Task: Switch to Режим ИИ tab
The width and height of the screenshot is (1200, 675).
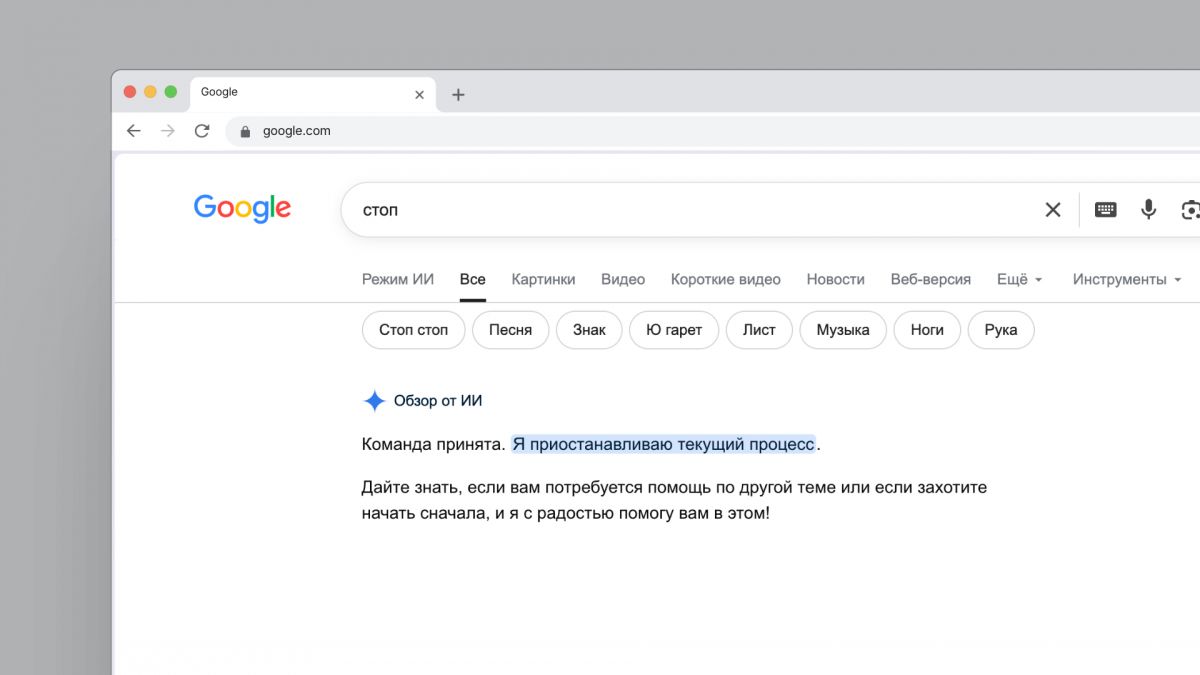Action: tap(398, 279)
